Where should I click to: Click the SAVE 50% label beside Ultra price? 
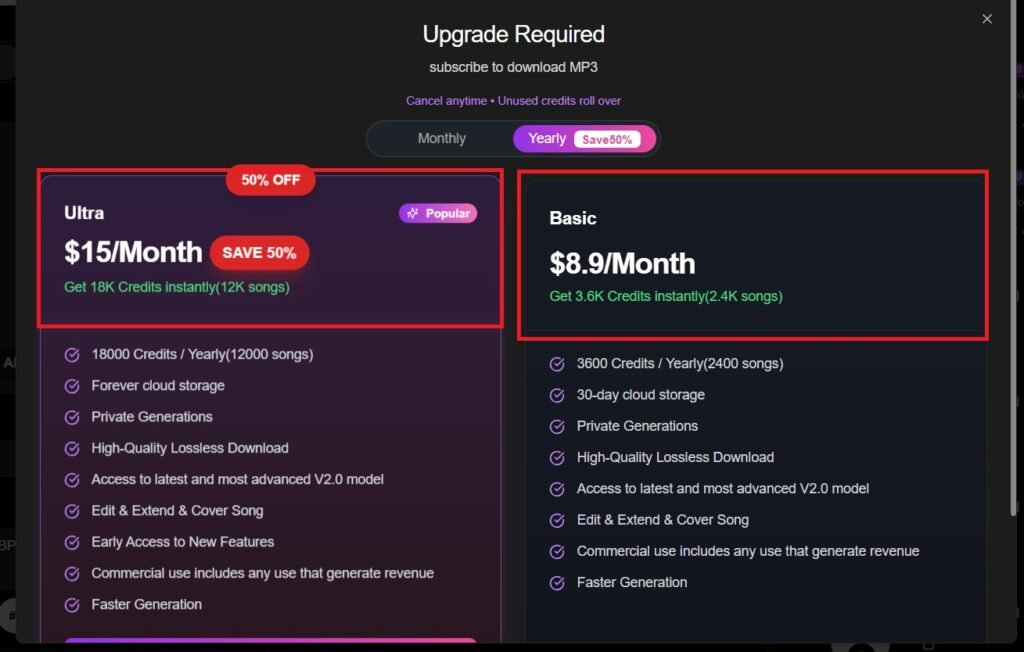[259, 253]
